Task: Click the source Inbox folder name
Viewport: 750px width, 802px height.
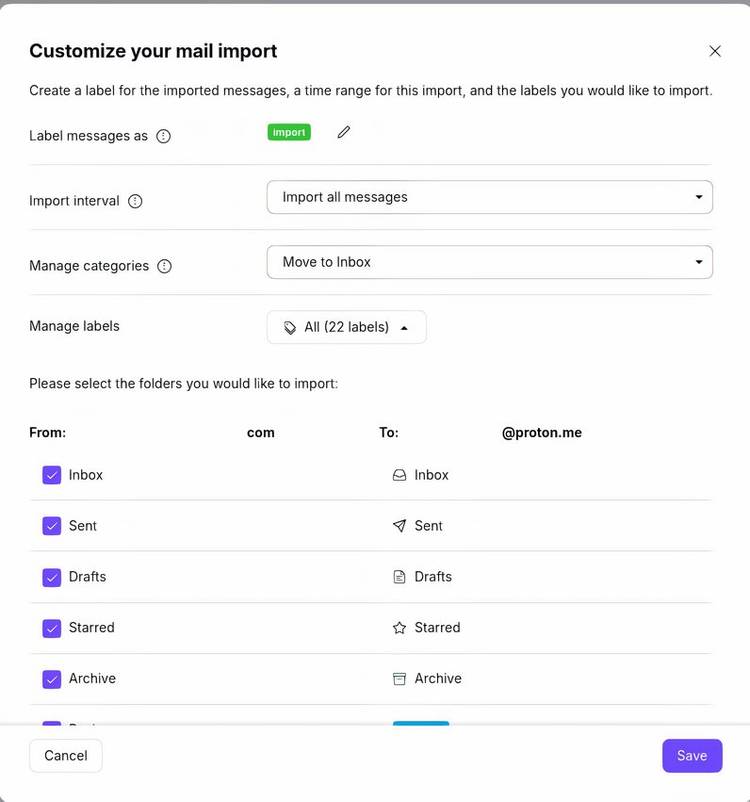Action: pyautogui.click(x=86, y=475)
